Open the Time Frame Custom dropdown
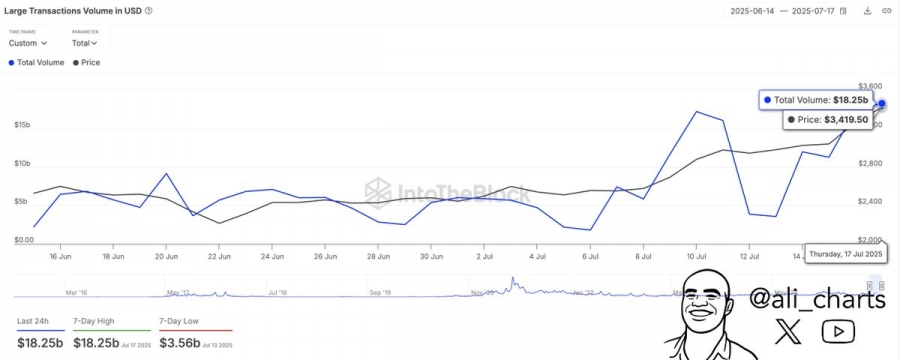 coord(28,43)
